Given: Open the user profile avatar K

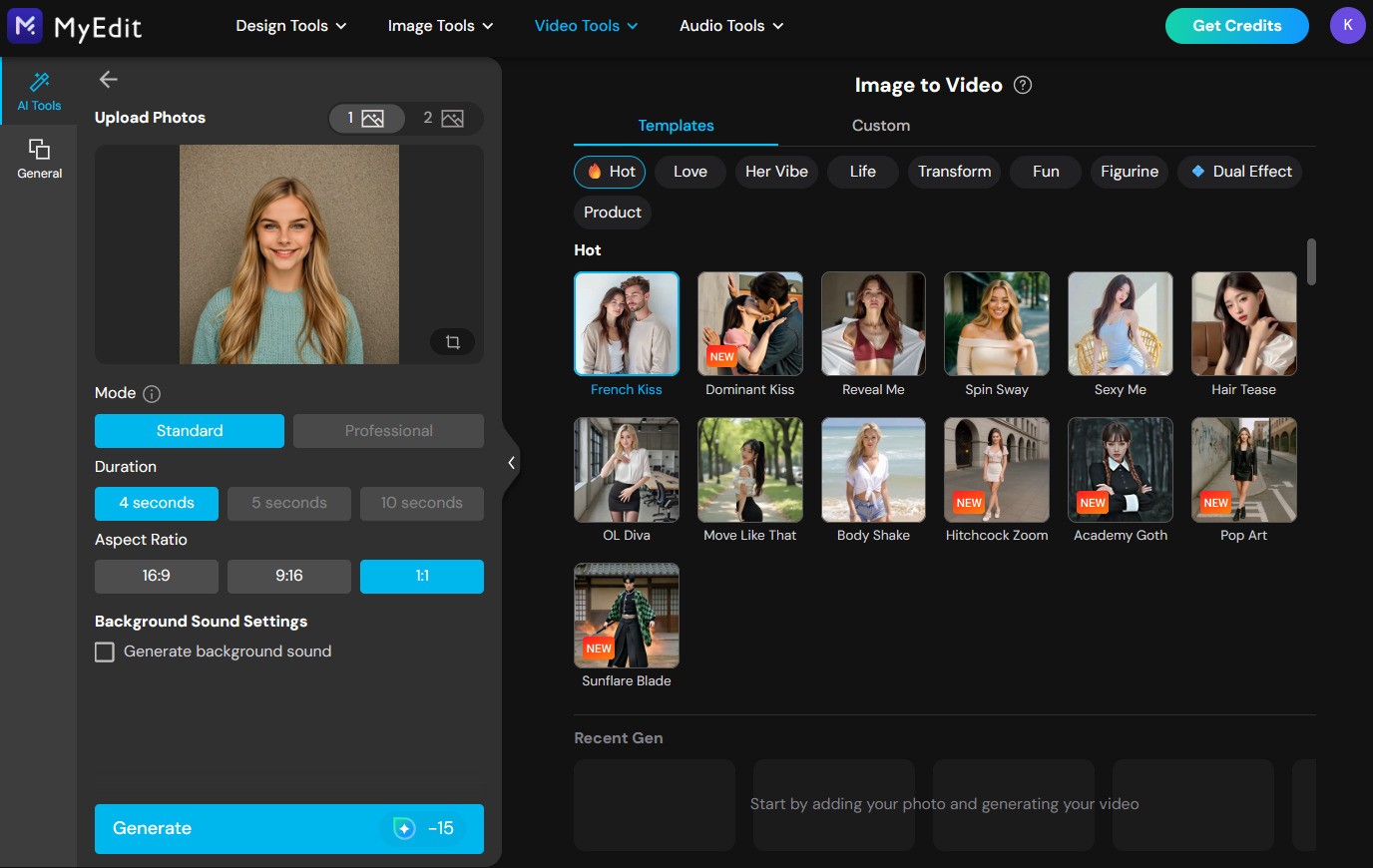Looking at the screenshot, I should pyautogui.click(x=1347, y=26).
